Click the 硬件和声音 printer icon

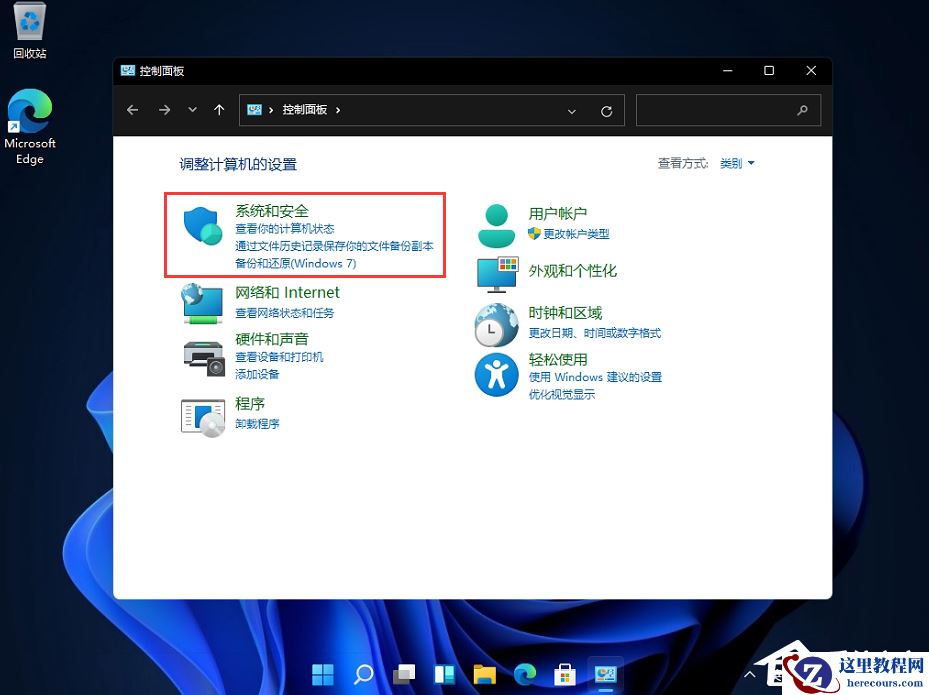point(204,353)
